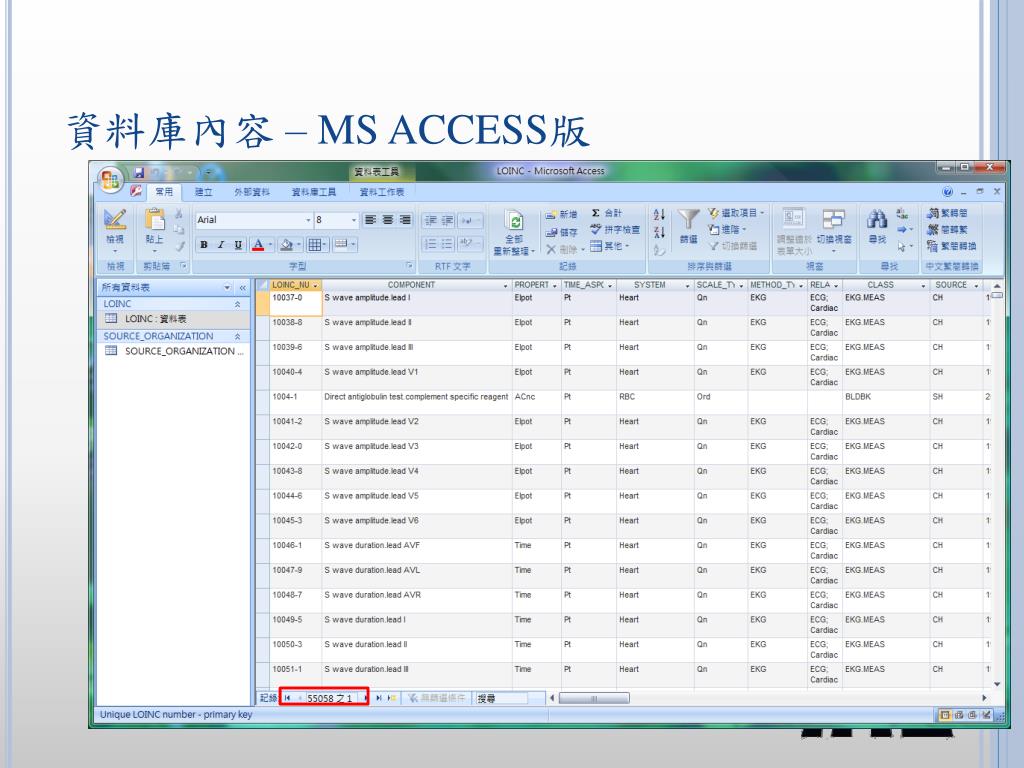The height and width of the screenshot is (768, 1024).
Task: Click the 搜尋 search box
Action: tap(501, 699)
